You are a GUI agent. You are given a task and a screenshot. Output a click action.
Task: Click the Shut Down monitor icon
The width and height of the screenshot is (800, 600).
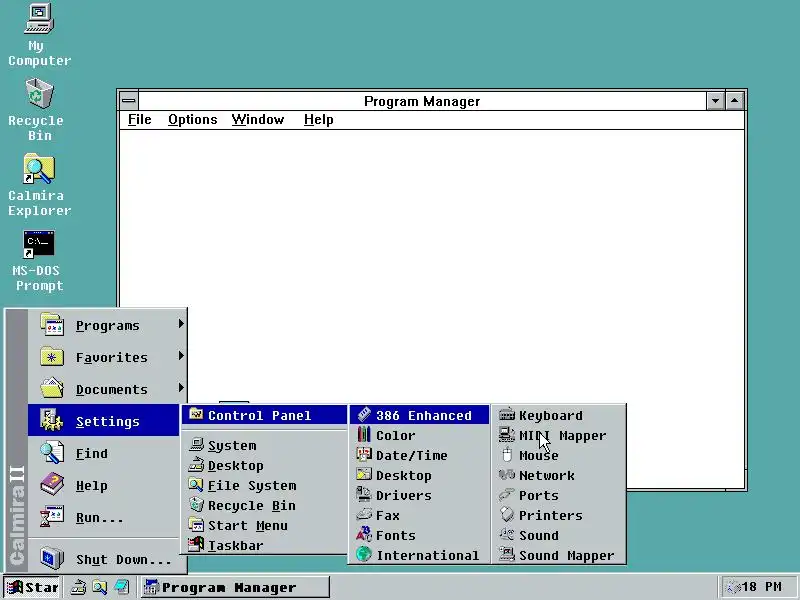[x=52, y=558]
